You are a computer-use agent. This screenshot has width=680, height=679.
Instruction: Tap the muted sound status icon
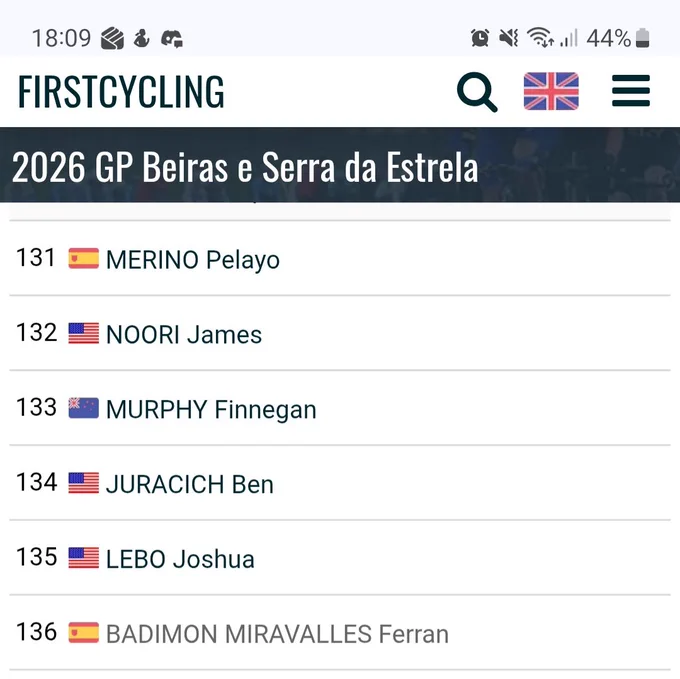[x=509, y=38]
